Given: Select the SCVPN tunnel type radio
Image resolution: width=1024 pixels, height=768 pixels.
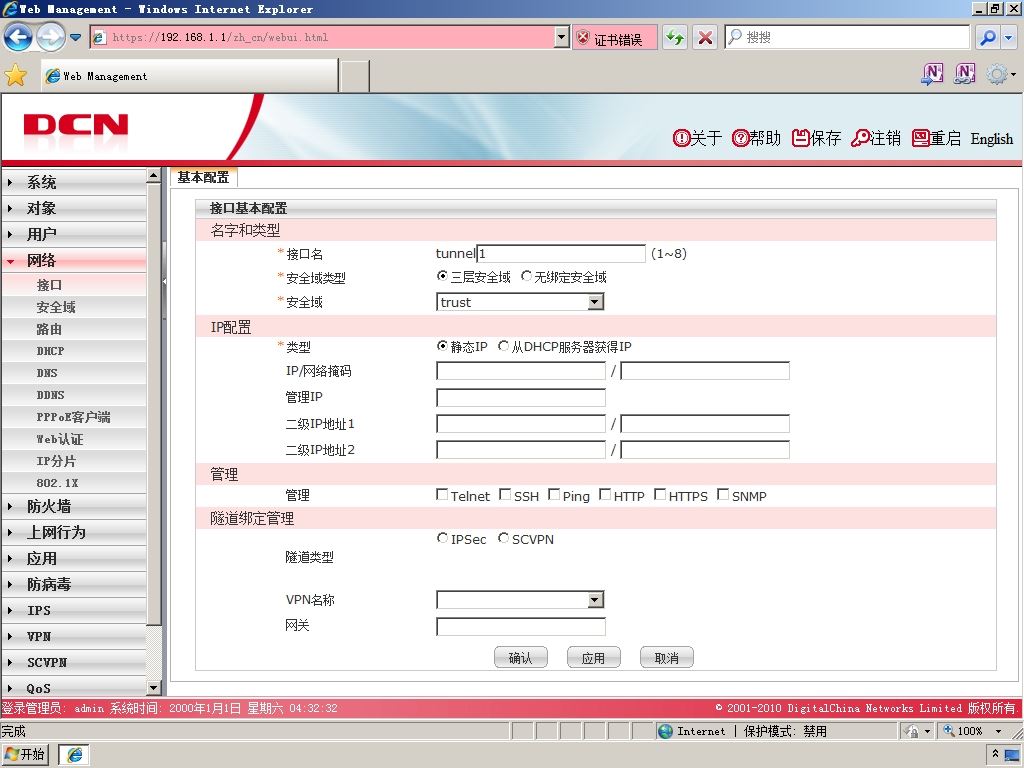Looking at the screenshot, I should [x=503, y=538].
